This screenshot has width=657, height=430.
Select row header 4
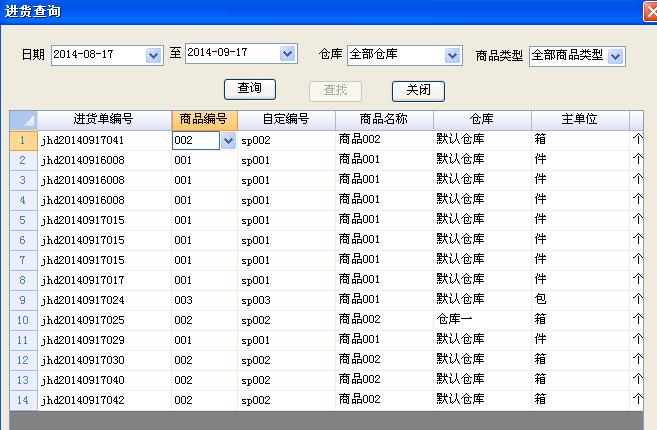pos(23,200)
